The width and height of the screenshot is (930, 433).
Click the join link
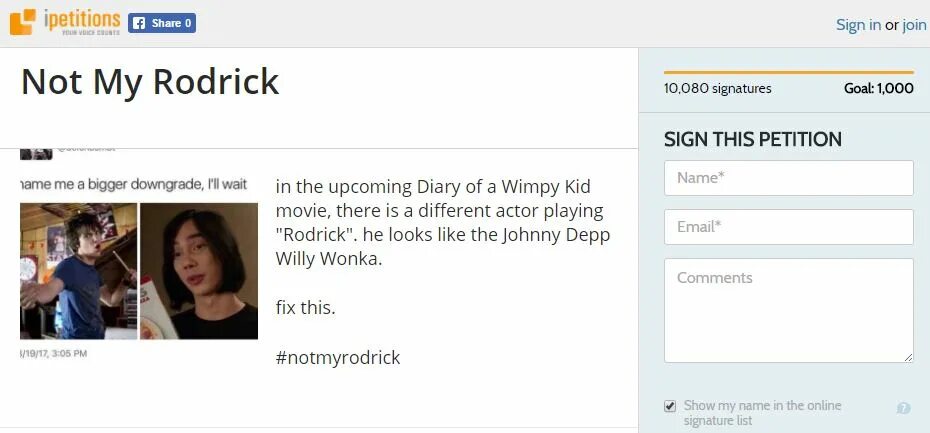914,25
